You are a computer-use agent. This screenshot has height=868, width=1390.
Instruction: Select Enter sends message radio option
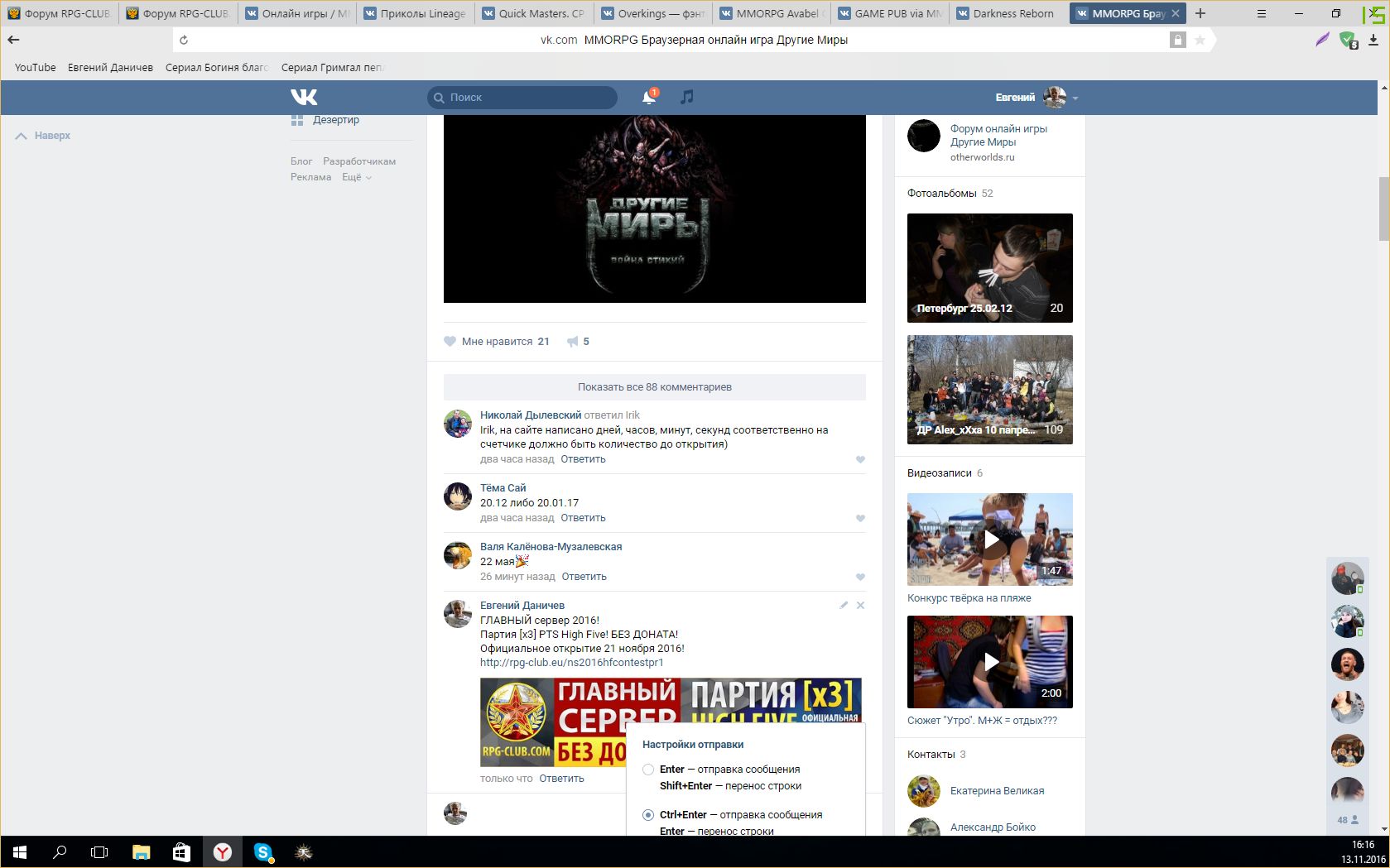(648, 770)
